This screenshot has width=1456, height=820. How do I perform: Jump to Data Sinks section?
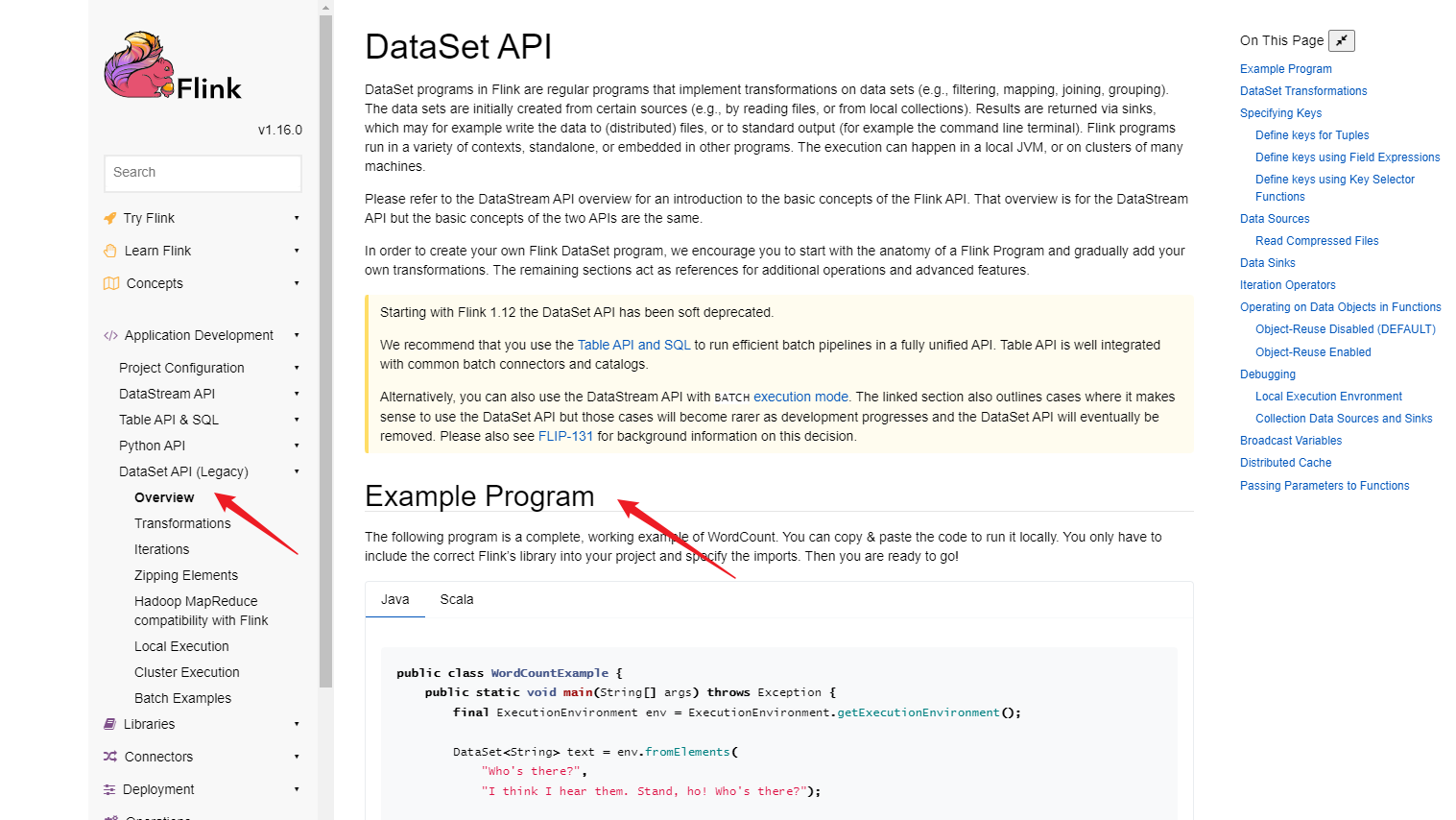click(1267, 263)
